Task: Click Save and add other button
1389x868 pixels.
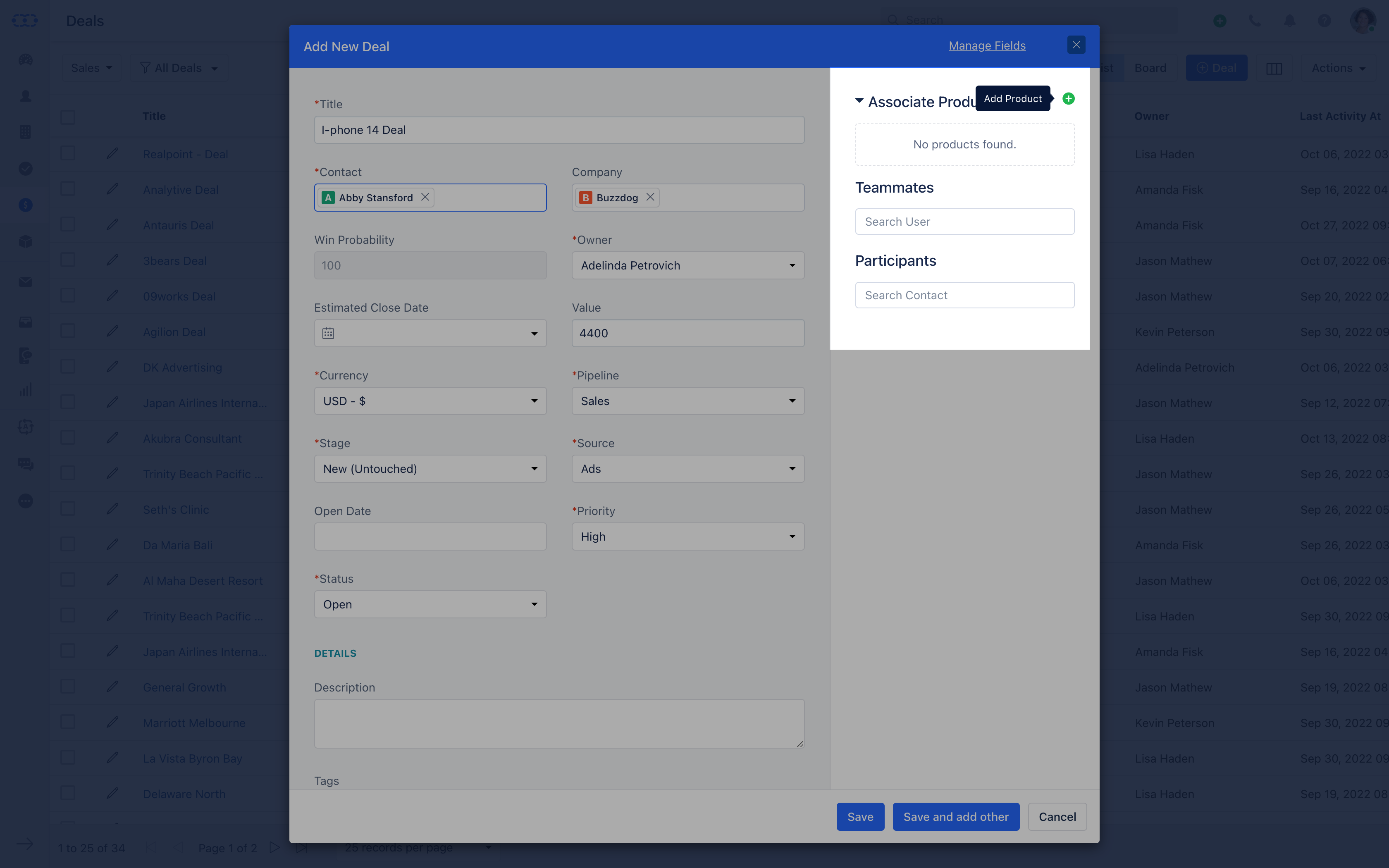Action: [956, 816]
